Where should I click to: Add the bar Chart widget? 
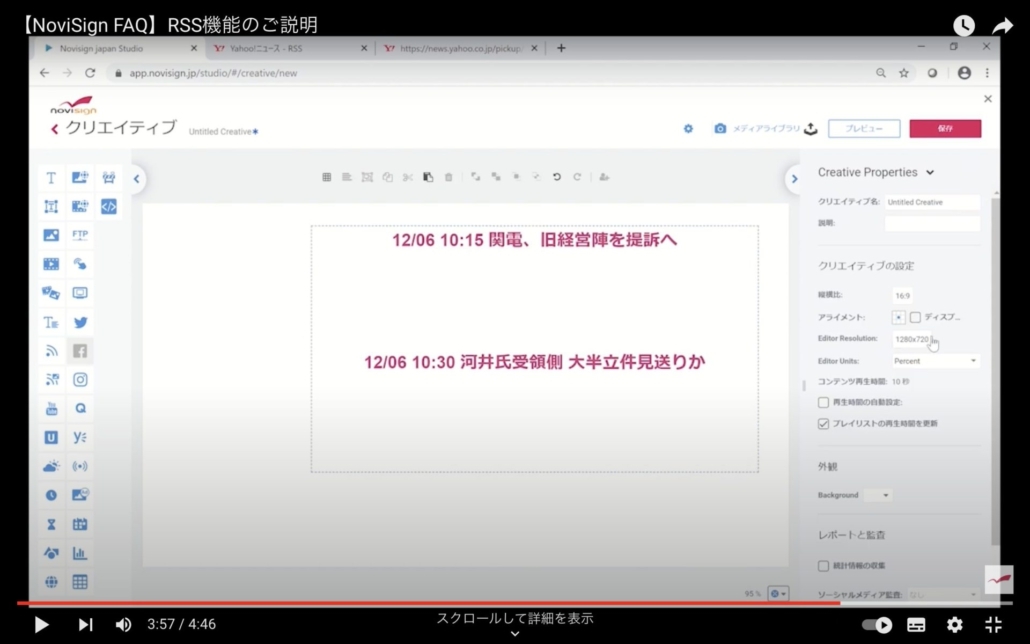(80, 553)
